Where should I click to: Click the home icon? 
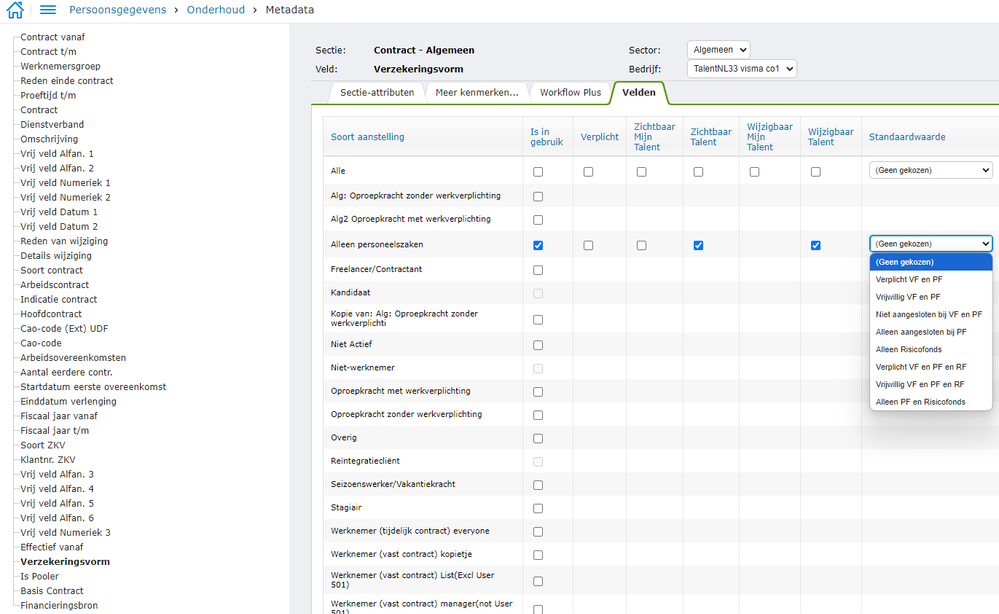coord(15,10)
